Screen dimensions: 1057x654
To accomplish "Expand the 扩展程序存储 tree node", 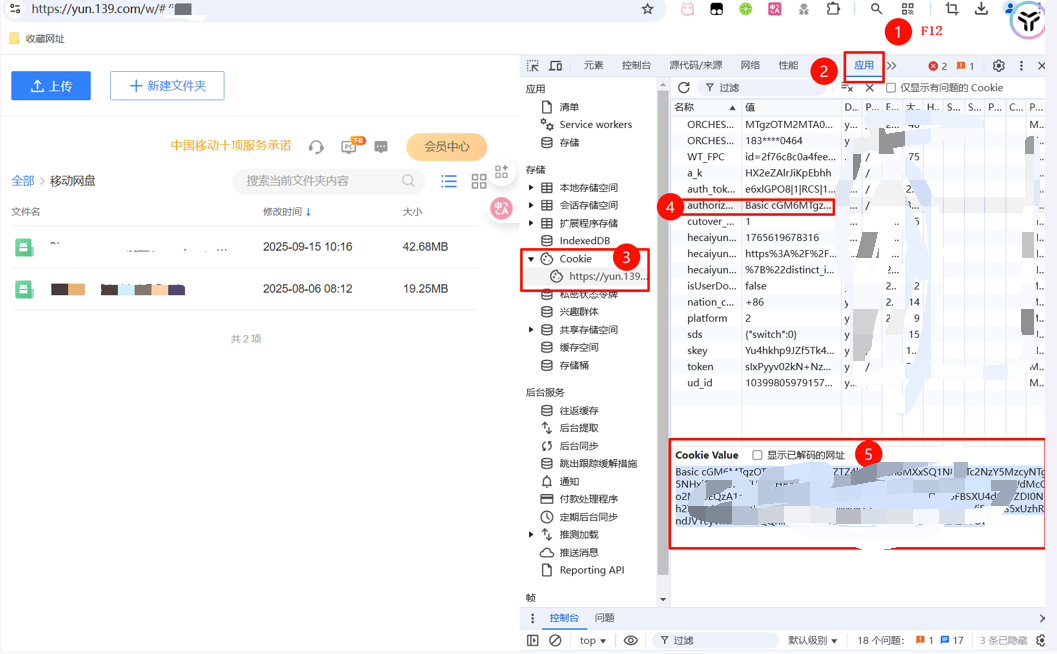I will point(531,223).
